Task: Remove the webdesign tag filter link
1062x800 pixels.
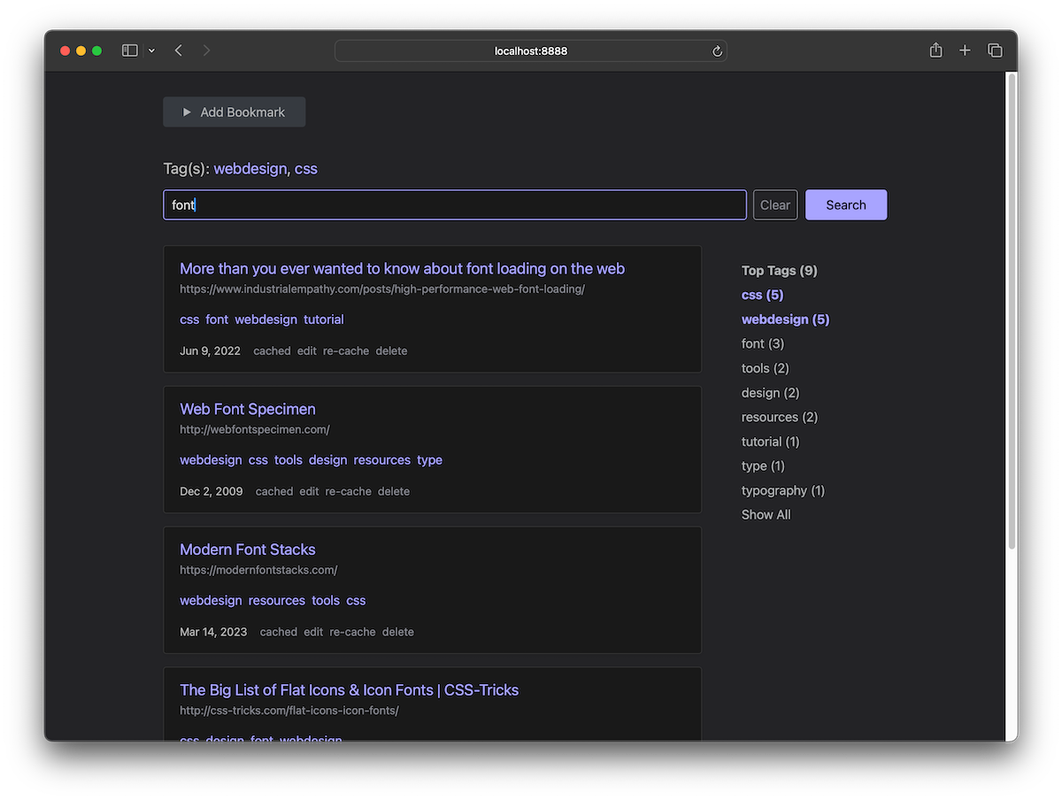Action: pos(250,169)
